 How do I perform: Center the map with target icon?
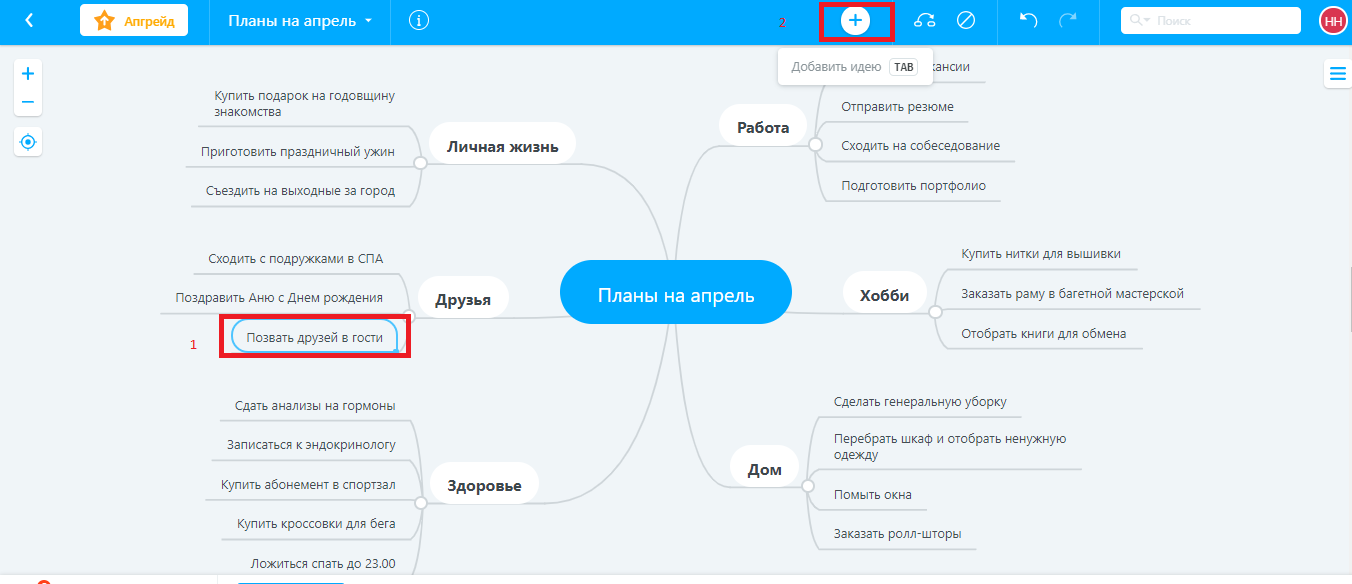point(28,143)
